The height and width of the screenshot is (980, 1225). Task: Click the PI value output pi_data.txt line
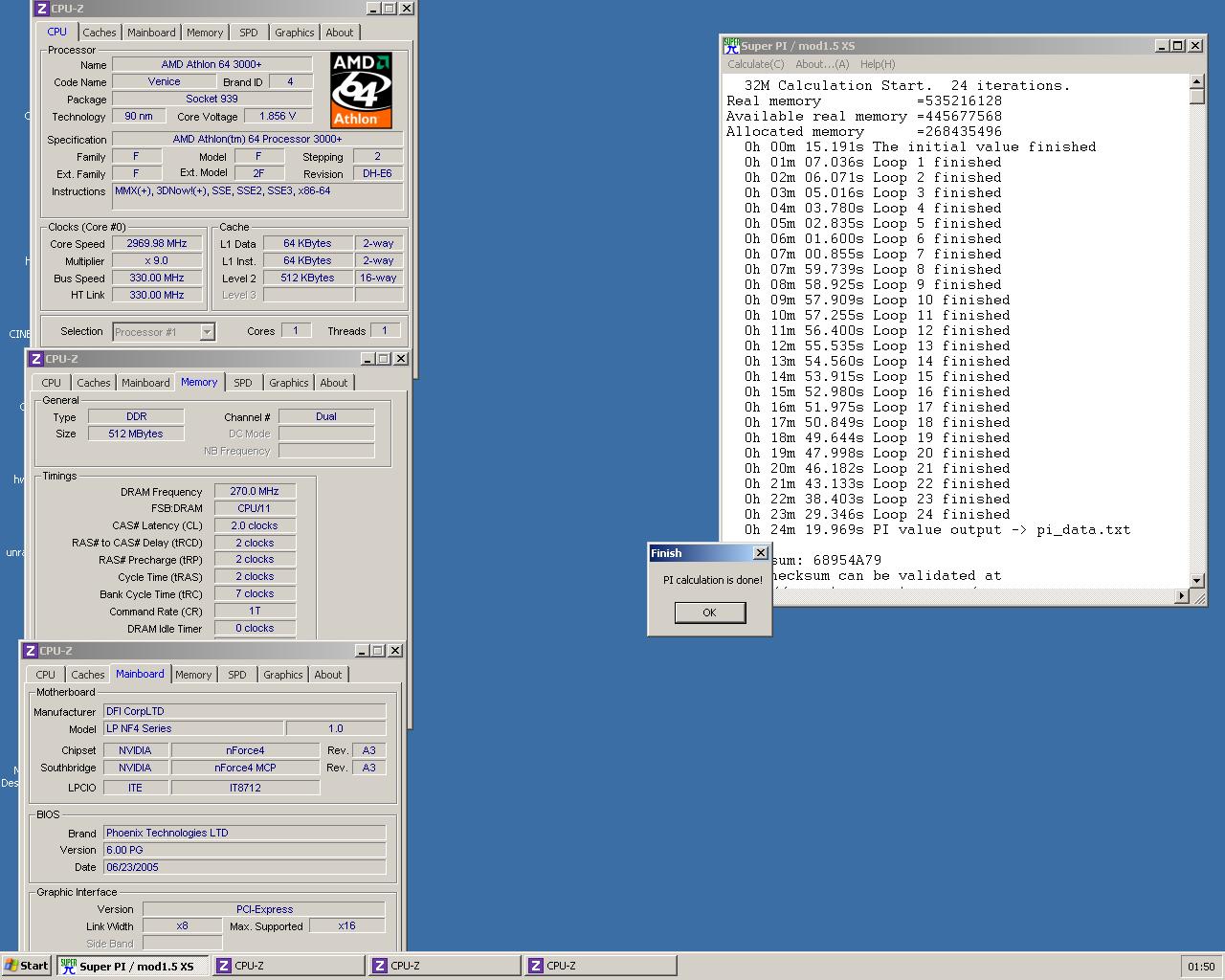click(937, 529)
